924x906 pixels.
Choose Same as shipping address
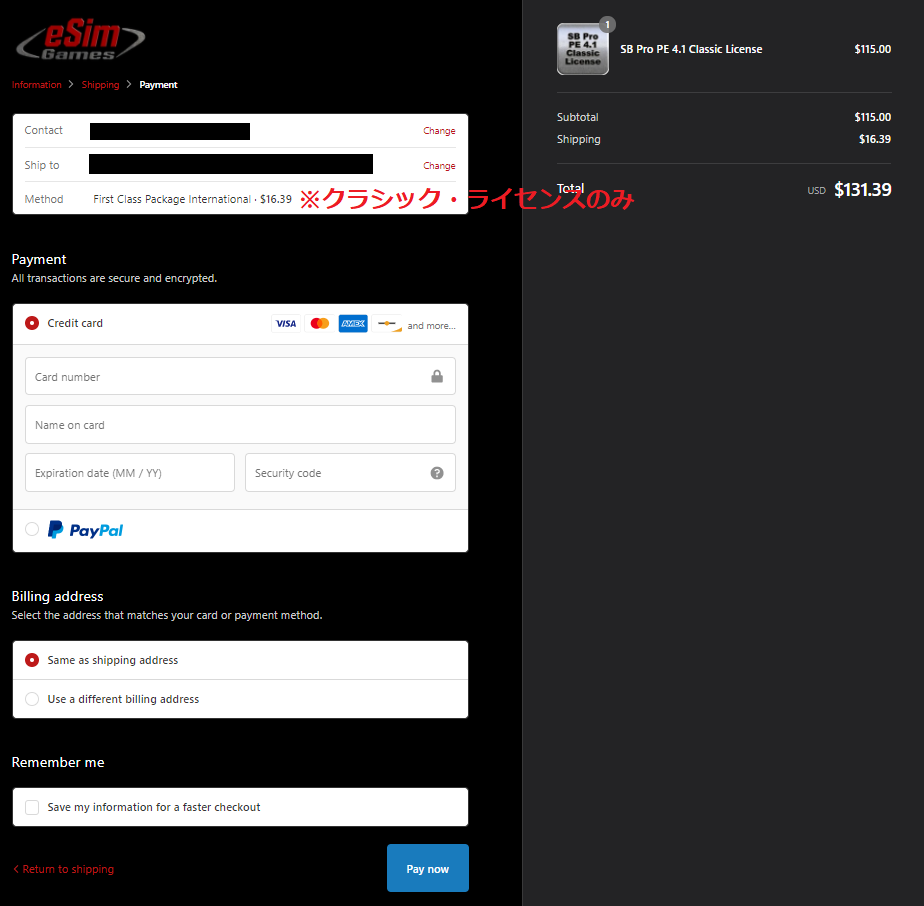click(x=32, y=660)
